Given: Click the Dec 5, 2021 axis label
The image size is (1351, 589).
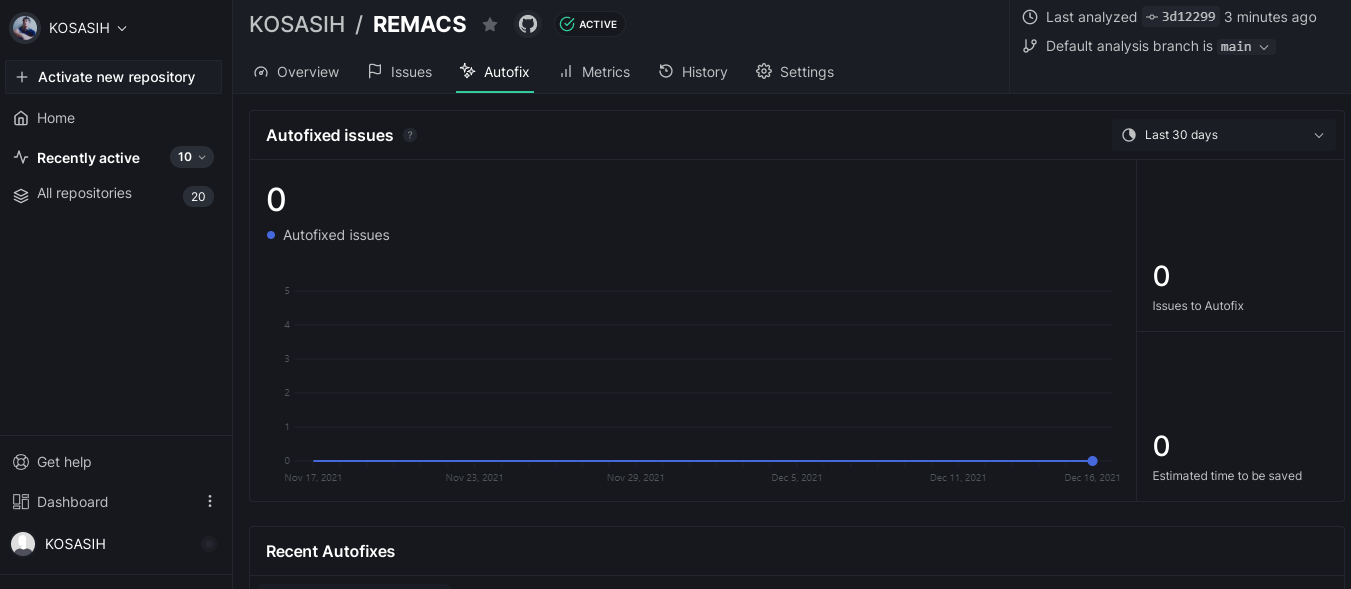Looking at the screenshot, I should (797, 478).
